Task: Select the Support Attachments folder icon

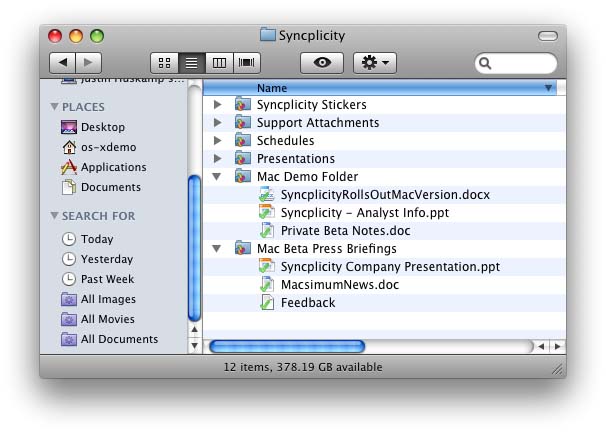Action: pos(243,122)
